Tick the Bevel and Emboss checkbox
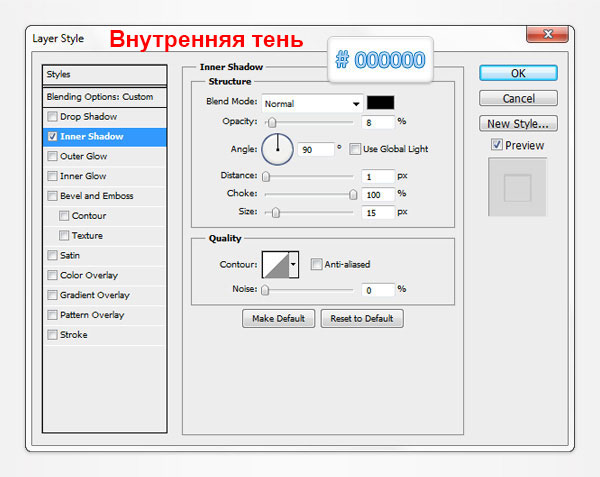The width and height of the screenshot is (600, 477). pos(52,196)
